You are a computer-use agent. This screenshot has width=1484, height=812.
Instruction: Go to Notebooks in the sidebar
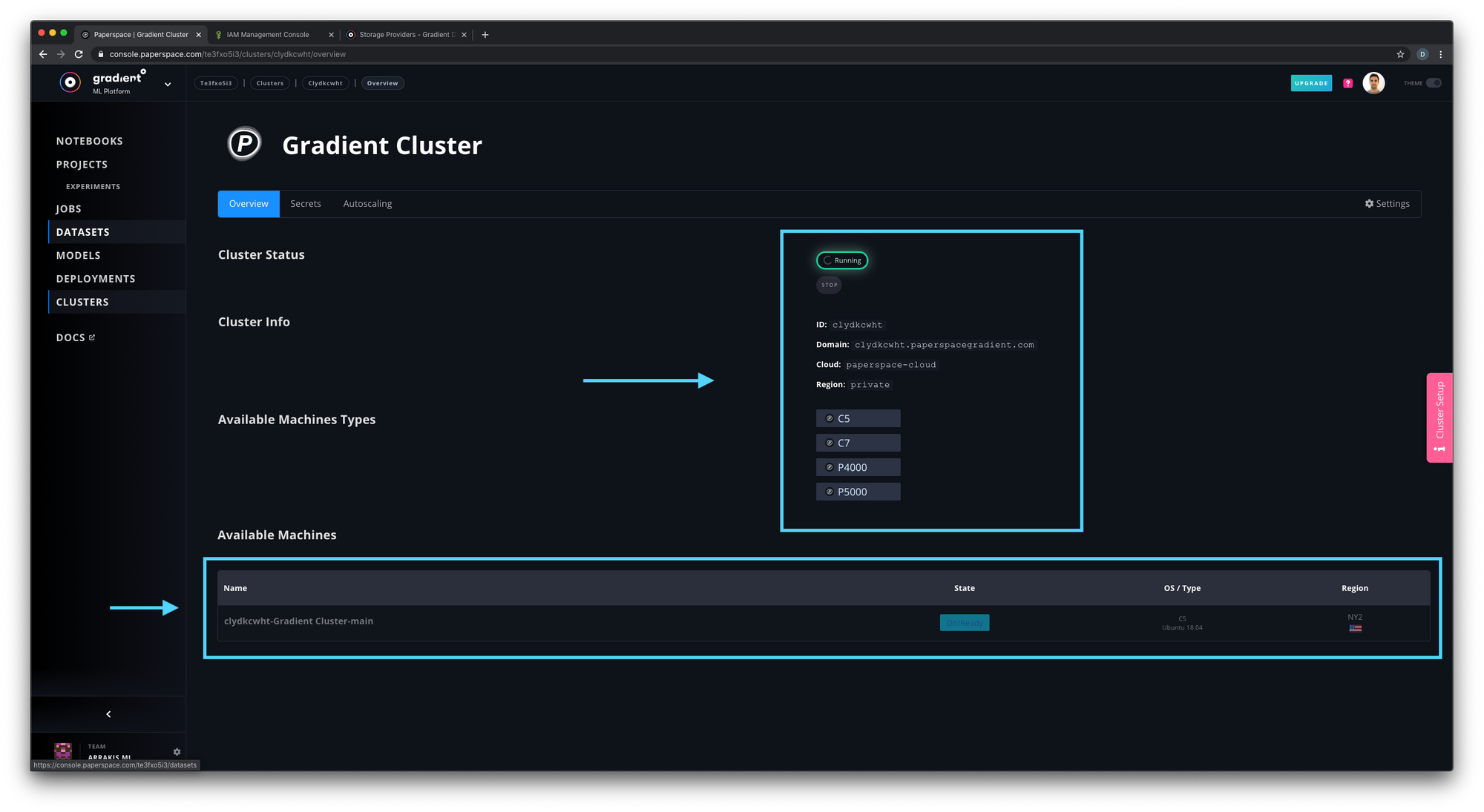click(x=90, y=141)
